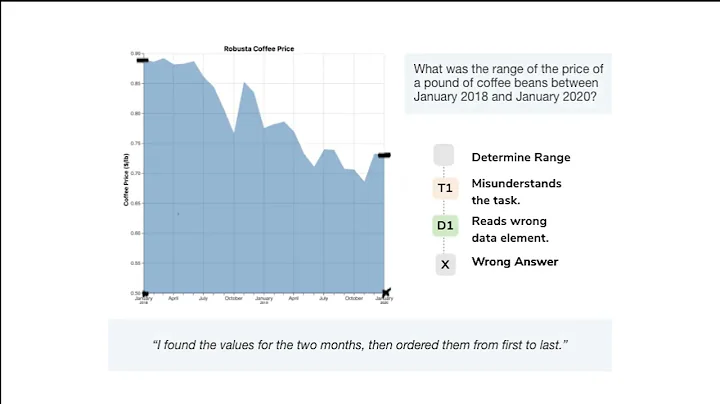Image resolution: width=720 pixels, height=404 pixels.
Task: Click the black dot at January 2018
Action: click(145, 293)
